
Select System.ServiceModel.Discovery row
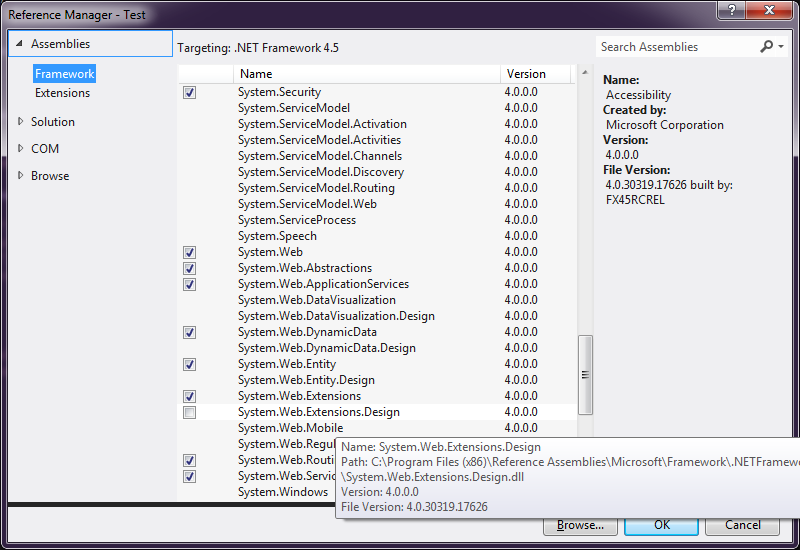377,172
